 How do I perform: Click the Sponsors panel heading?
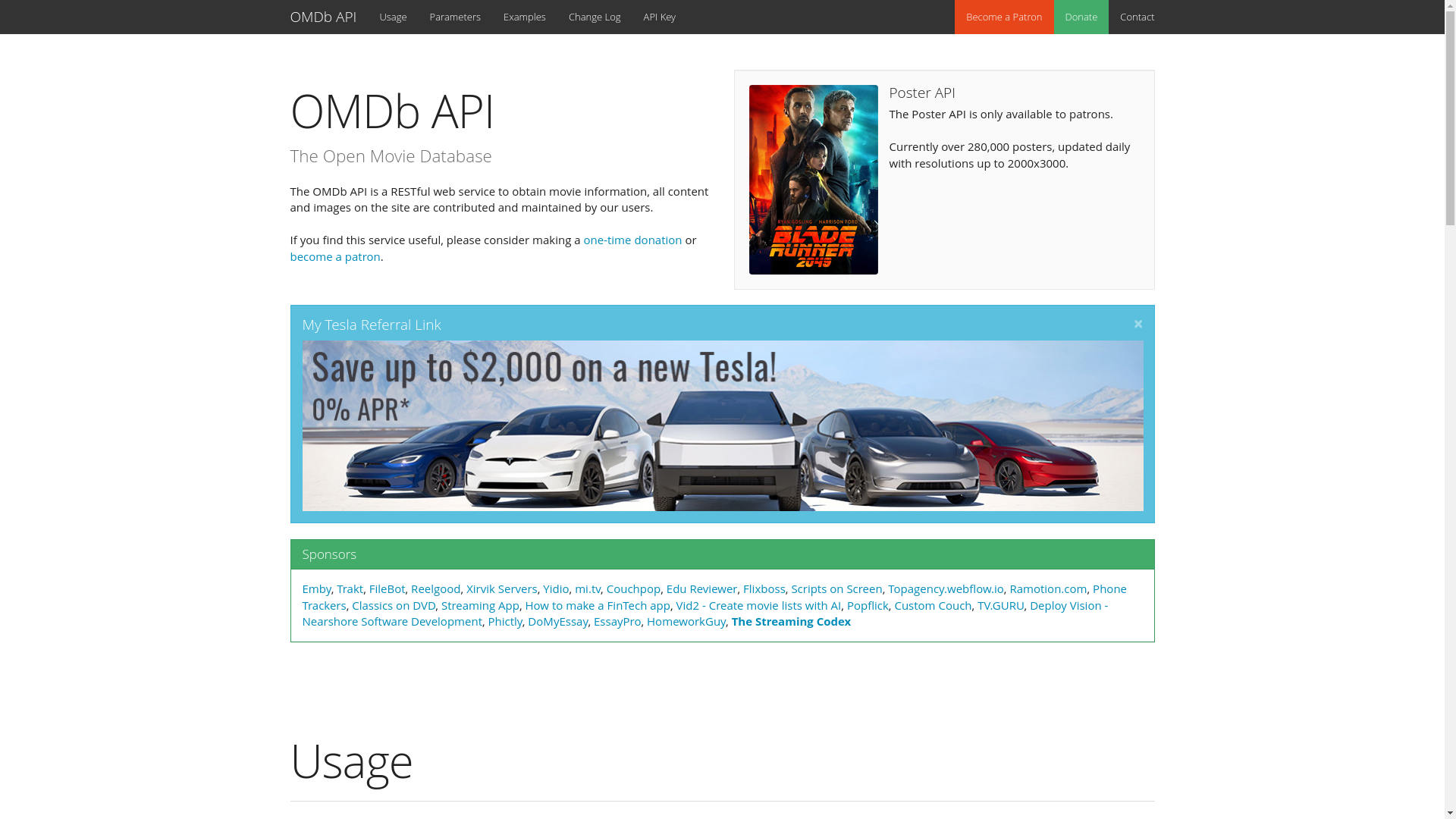click(329, 554)
